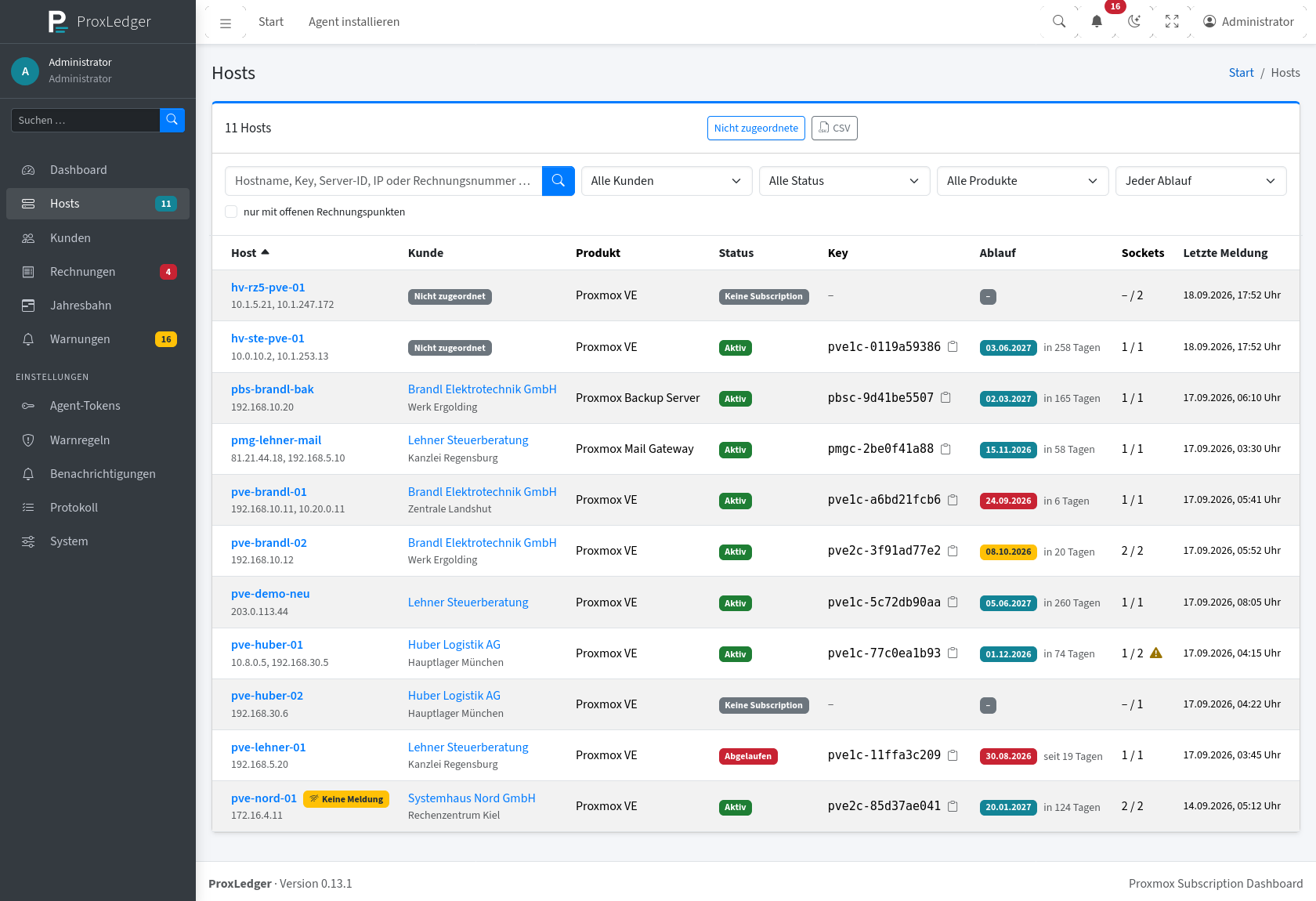Toggle dark mode moon icon
1316x901 pixels.
(x=1134, y=22)
